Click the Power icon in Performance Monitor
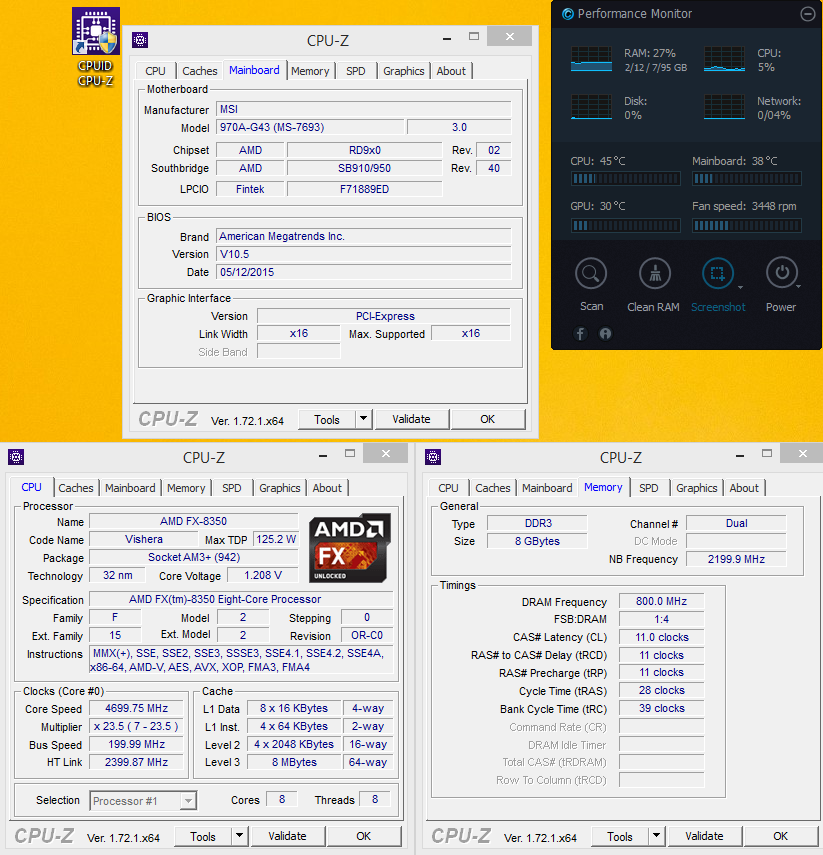The image size is (823, 855). 781,273
